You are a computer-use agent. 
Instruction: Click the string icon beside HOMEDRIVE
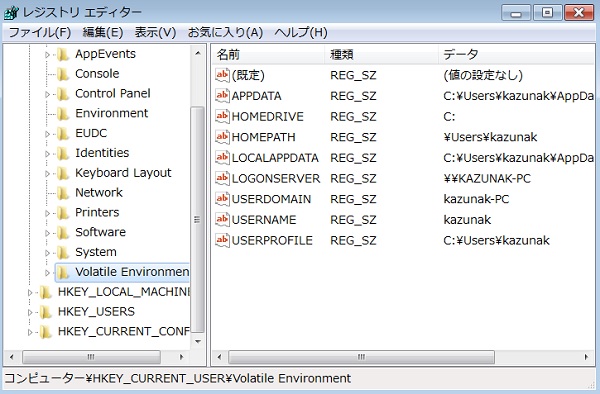pos(222,116)
